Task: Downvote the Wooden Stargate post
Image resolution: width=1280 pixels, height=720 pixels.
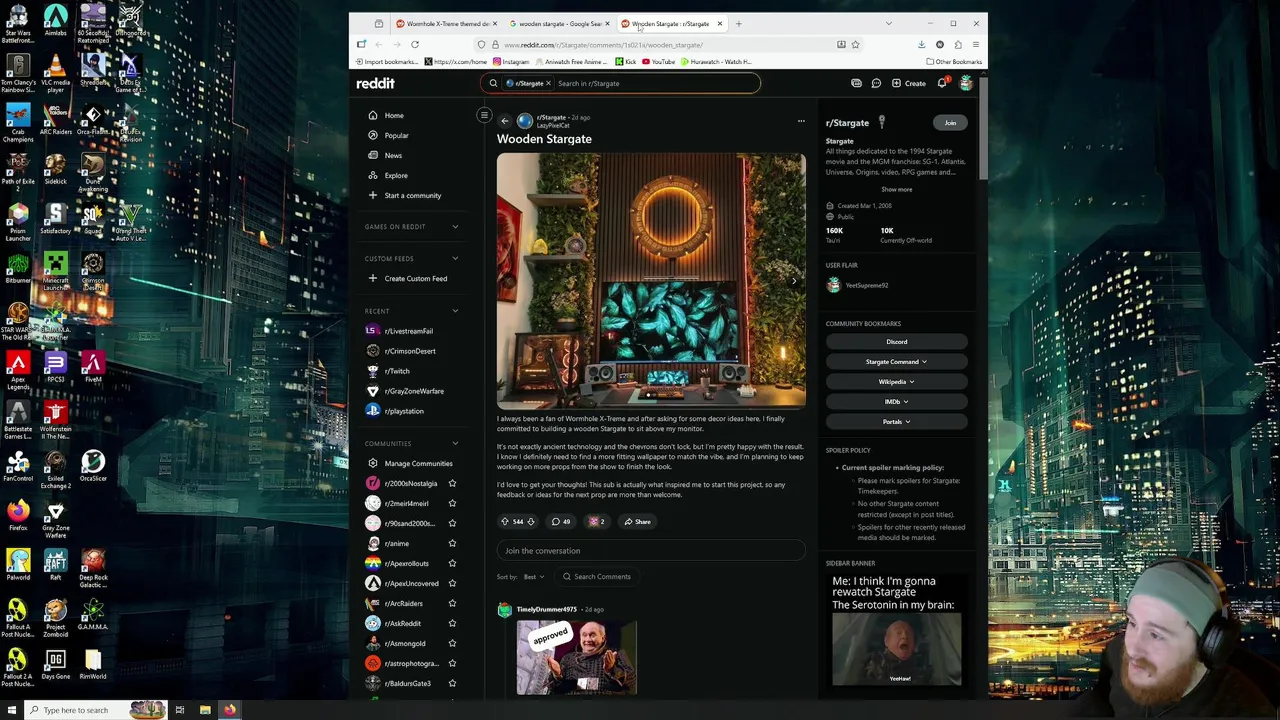Action: (x=531, y=522)
